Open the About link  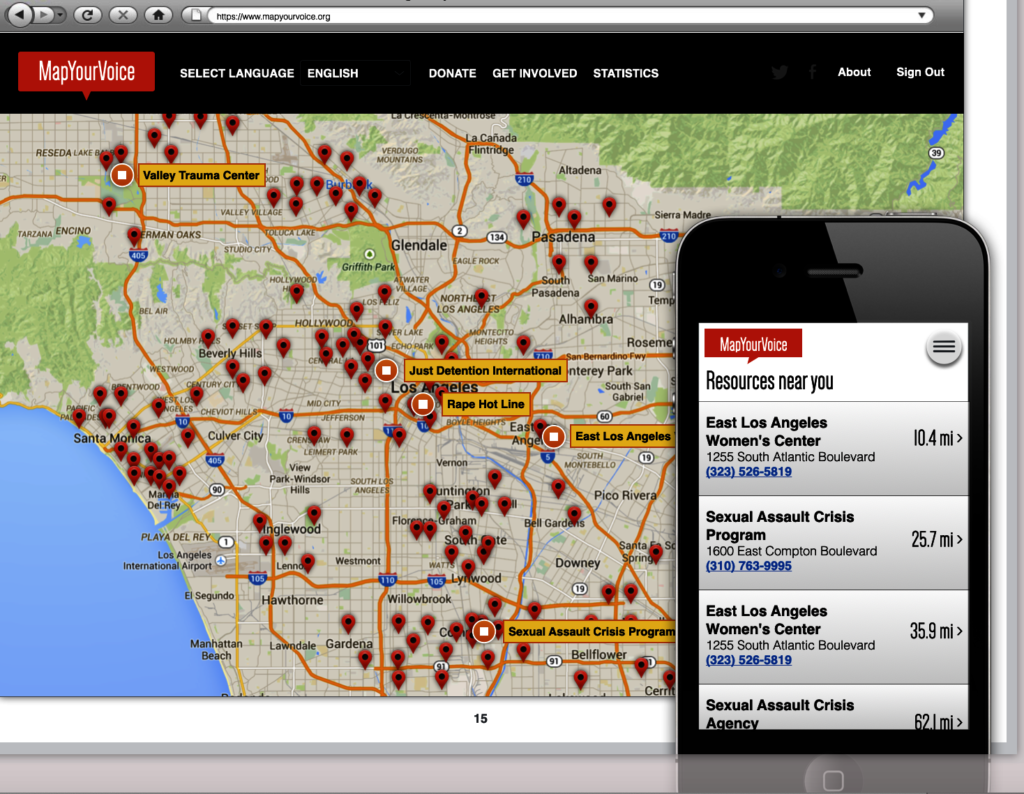pos(854,72)
